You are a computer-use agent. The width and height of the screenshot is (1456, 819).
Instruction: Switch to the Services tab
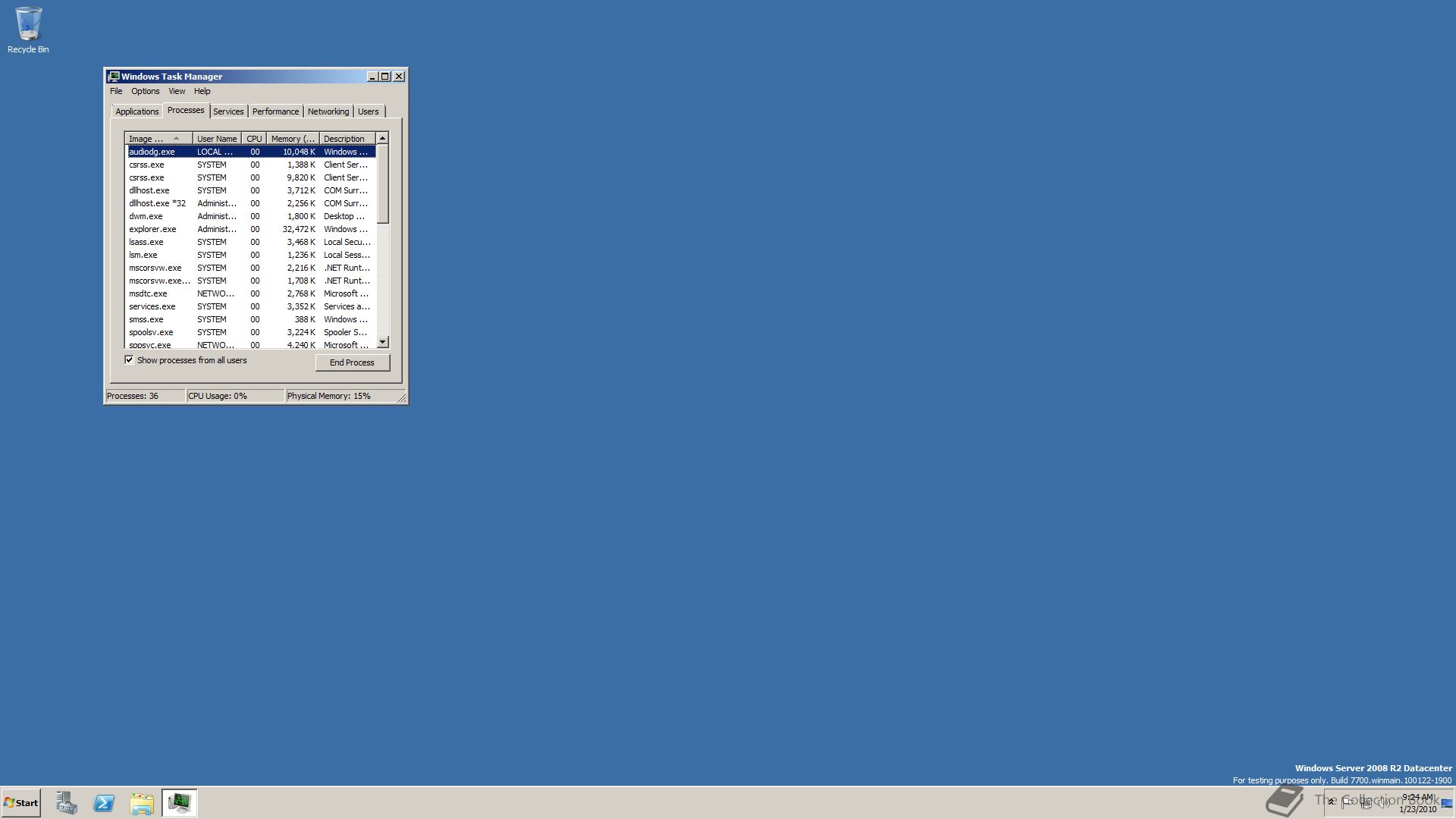228,111
